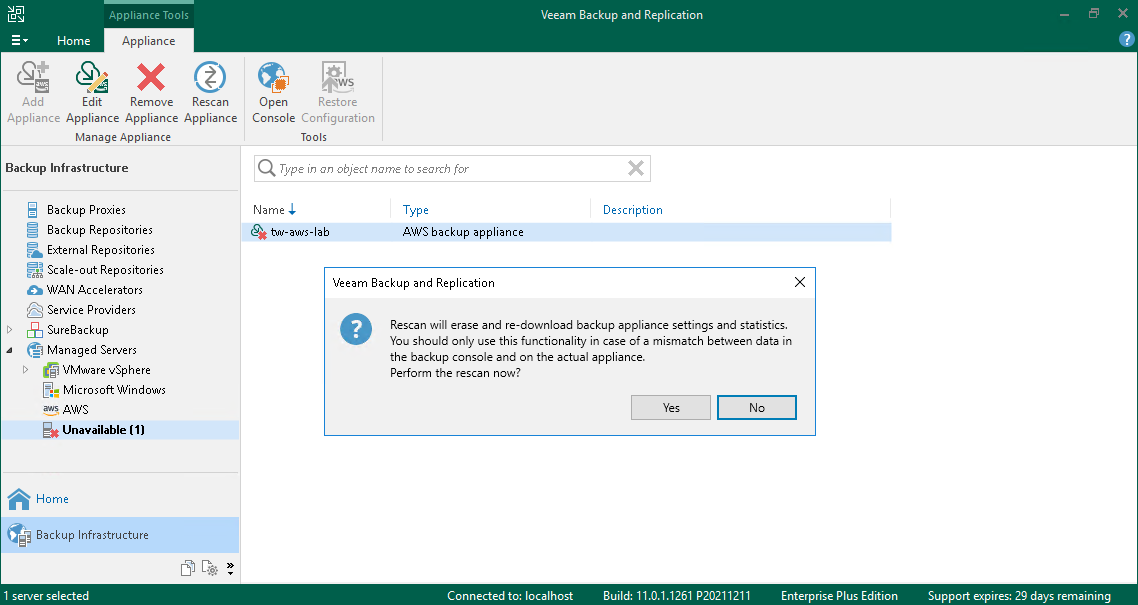The image size is (1138, 605).
Task: Click the Veeam logo icon in title bar
Action: coord(16,14)
